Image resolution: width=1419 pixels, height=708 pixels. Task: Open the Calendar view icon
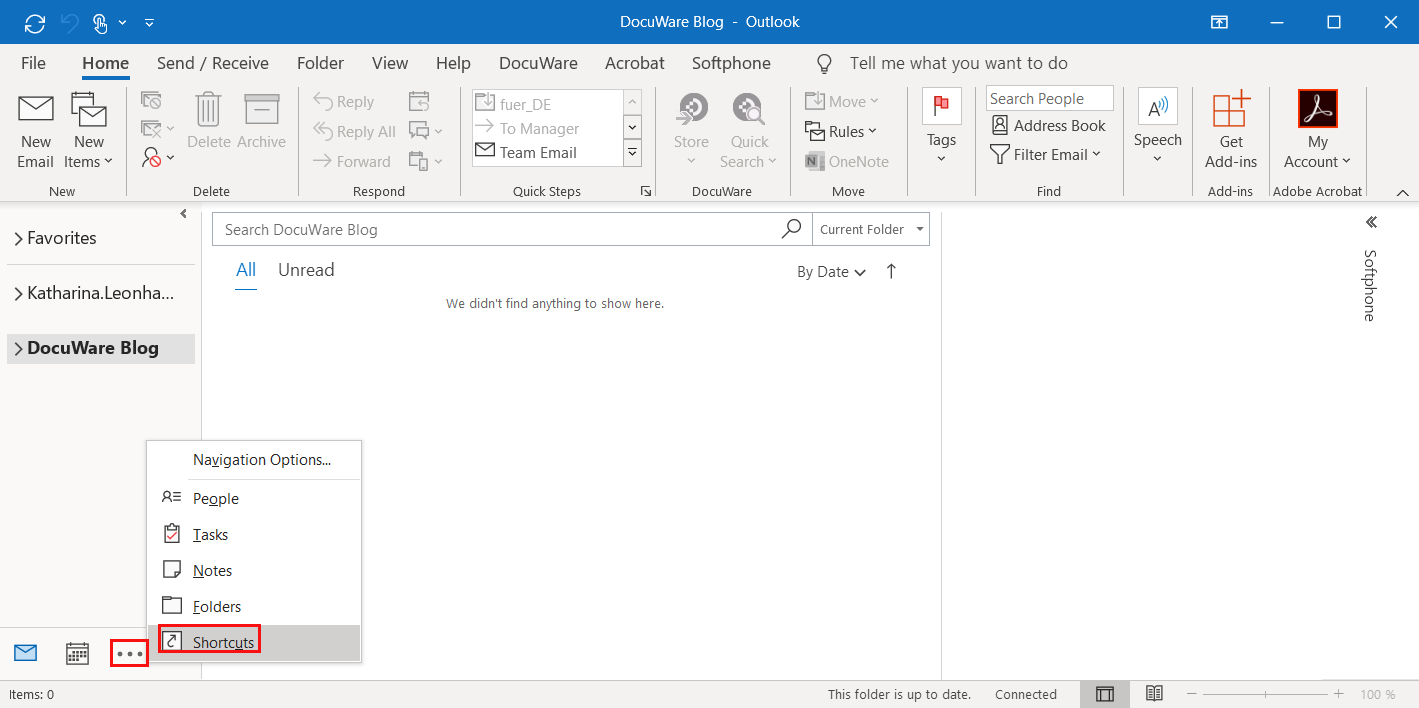click(77, 654)
